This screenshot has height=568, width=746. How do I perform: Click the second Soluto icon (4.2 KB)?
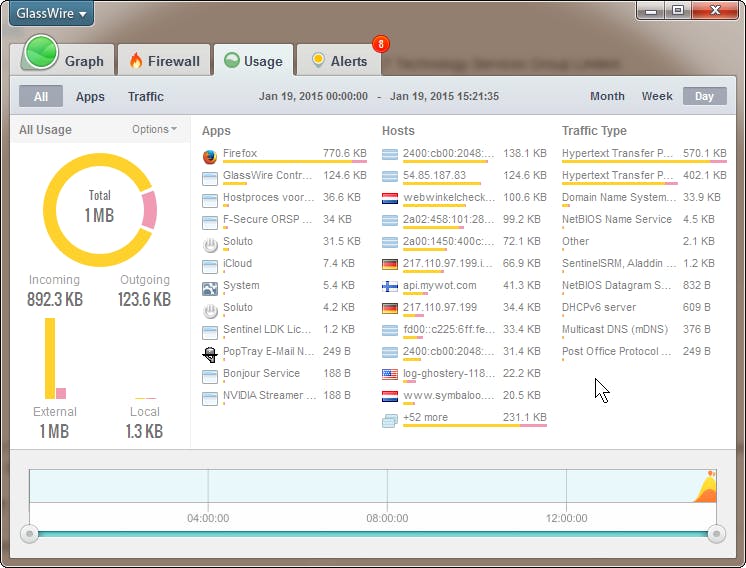point(210,311)
